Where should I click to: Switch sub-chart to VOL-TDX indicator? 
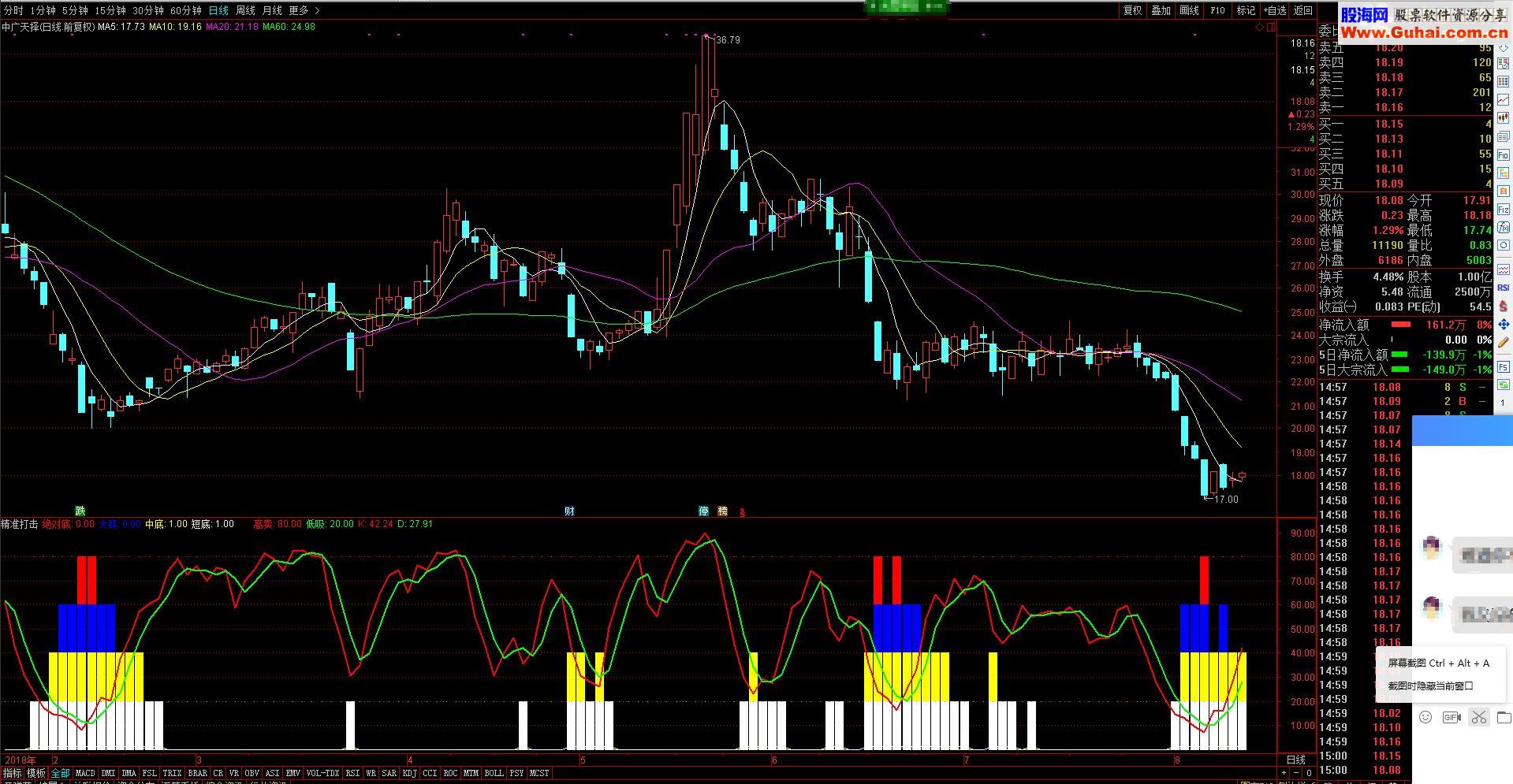323,774
